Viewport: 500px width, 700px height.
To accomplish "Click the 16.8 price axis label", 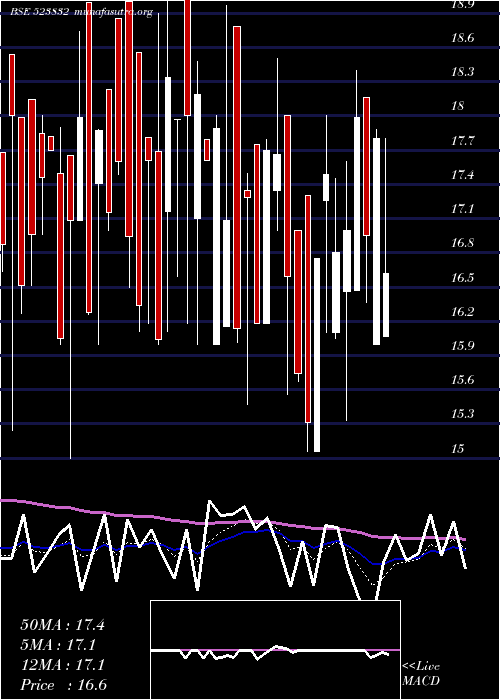I will 462,243.
